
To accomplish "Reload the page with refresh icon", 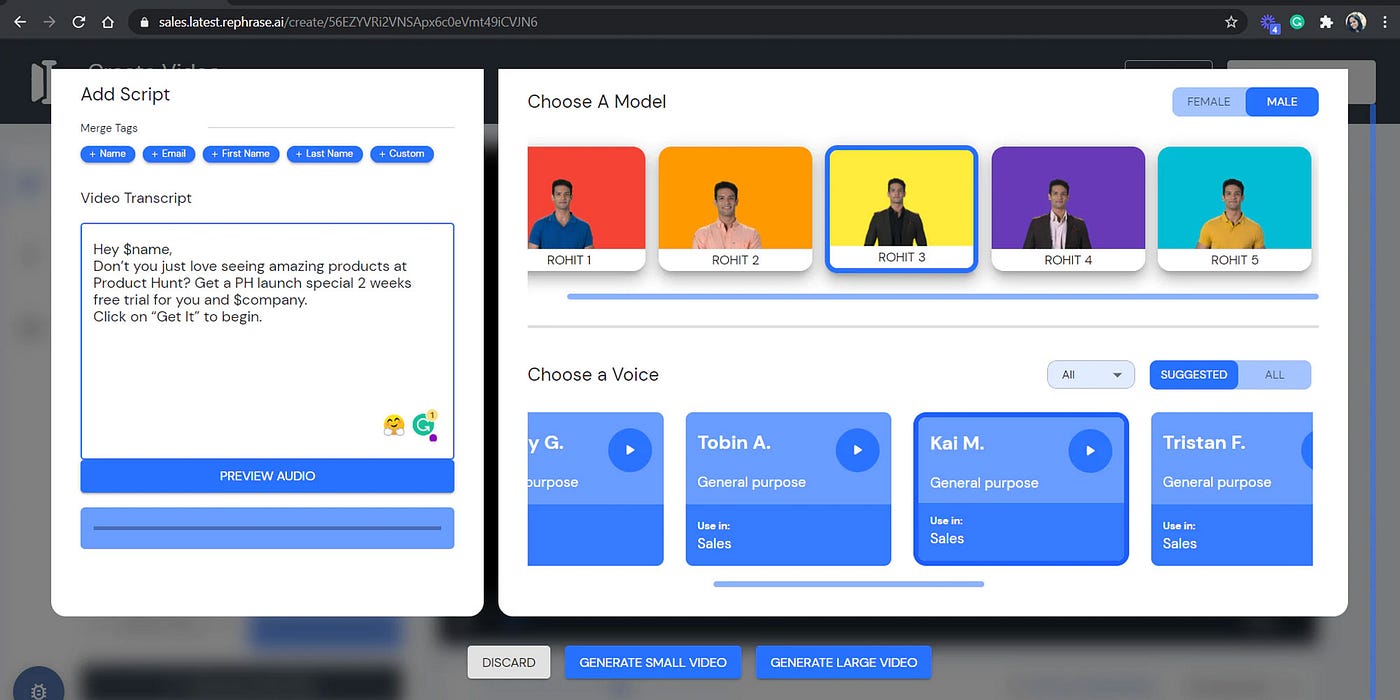I will (x=79, y=21).
